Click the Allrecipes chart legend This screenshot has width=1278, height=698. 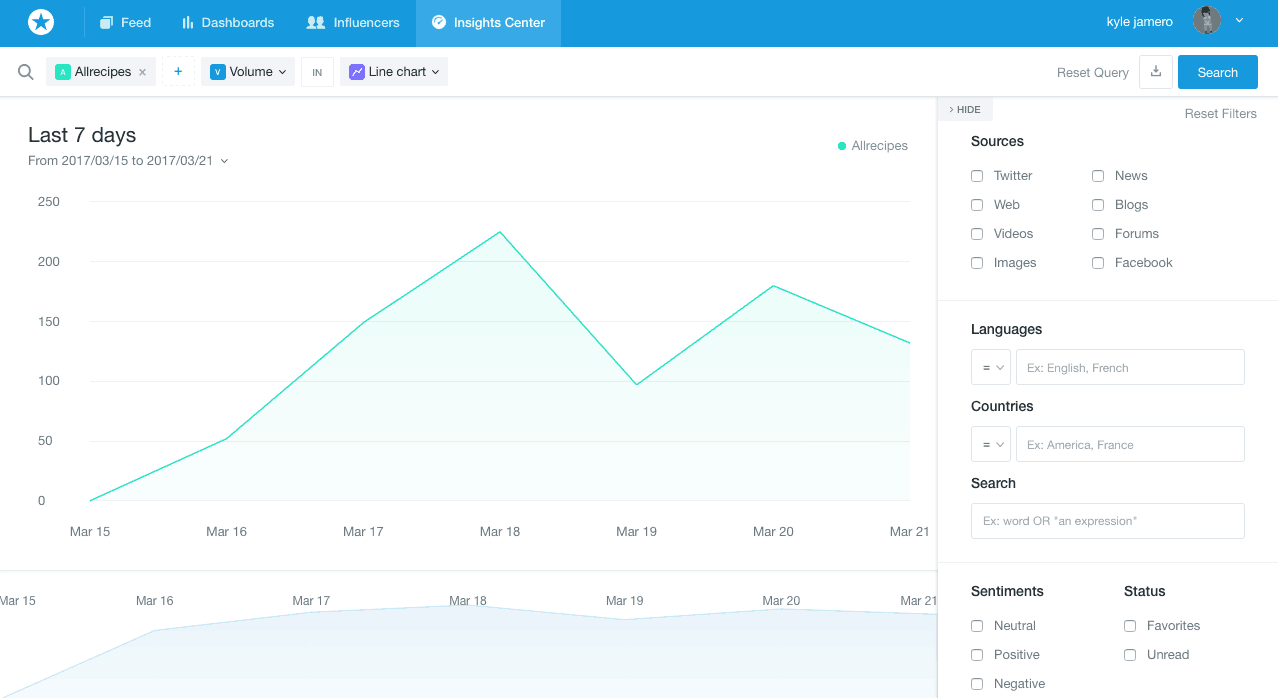point(873,146)
